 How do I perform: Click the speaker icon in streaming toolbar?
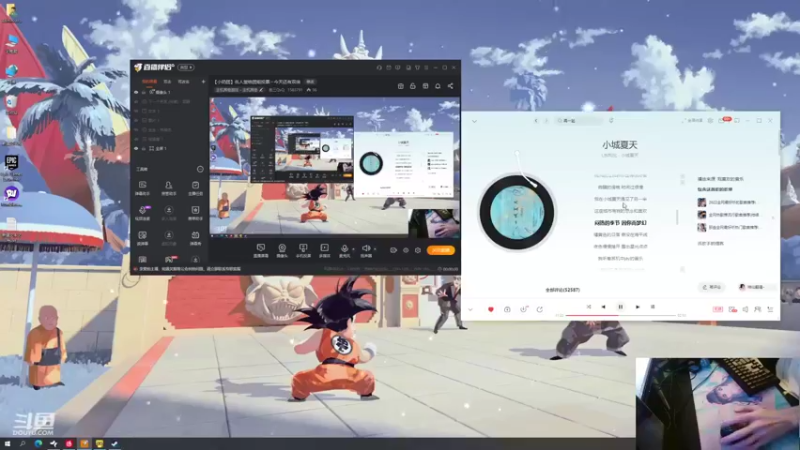pyautogui.click(x=366, y=250)
